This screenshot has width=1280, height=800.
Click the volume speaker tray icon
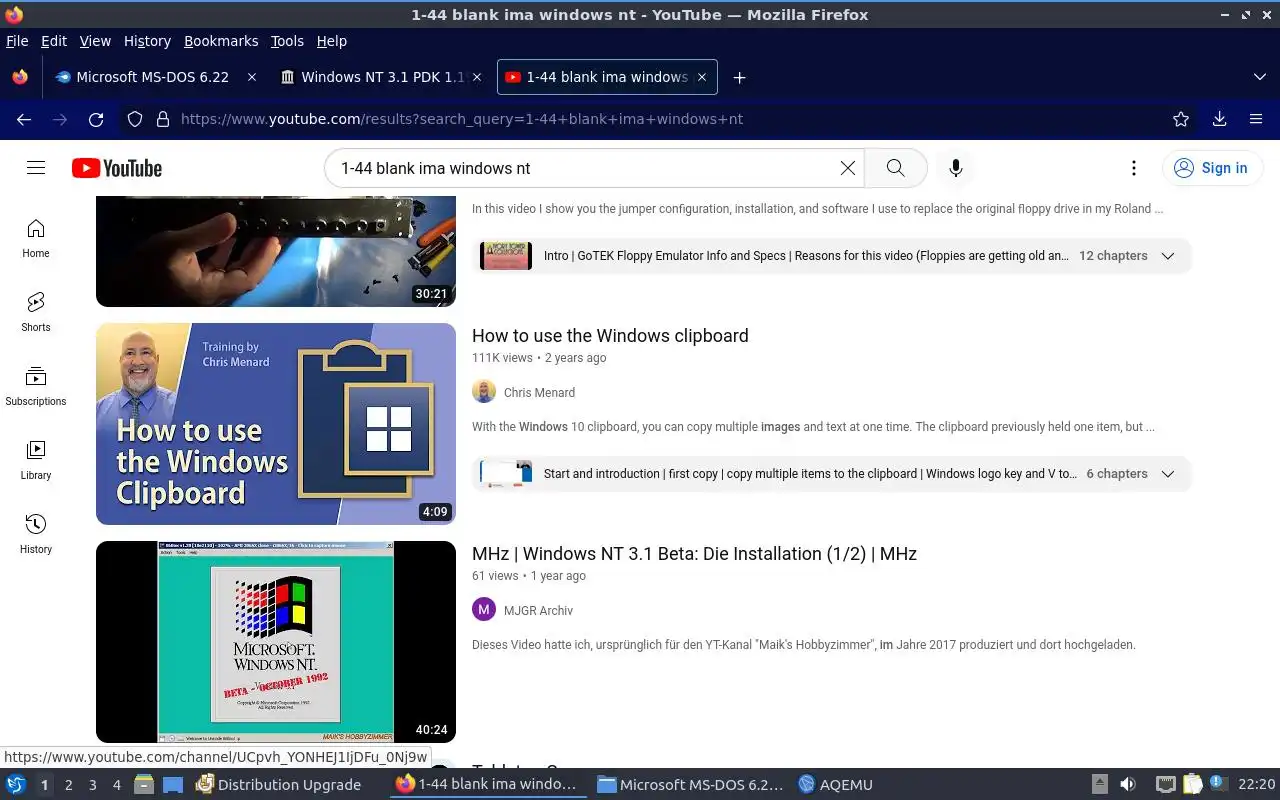[1127, 785]
